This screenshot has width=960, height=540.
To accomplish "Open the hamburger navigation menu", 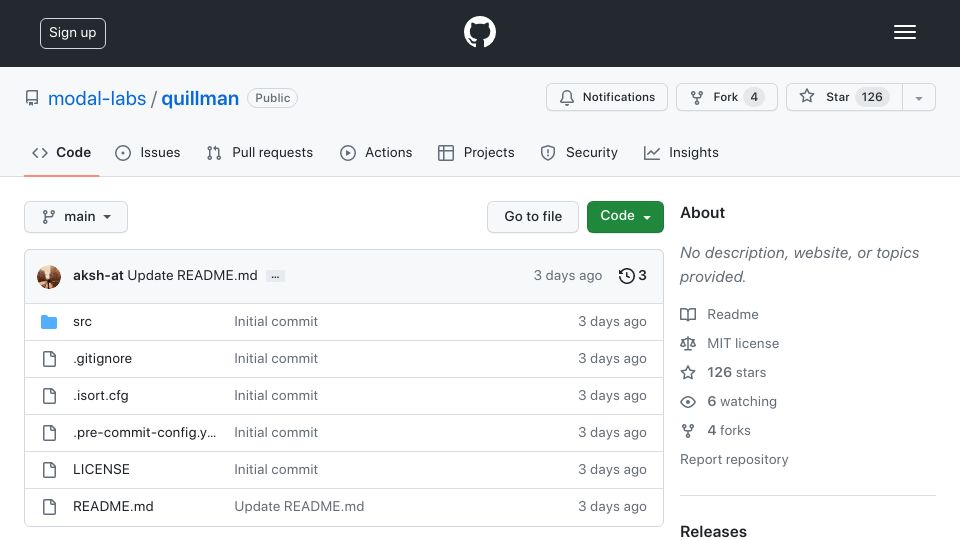I will pos(904,32).
